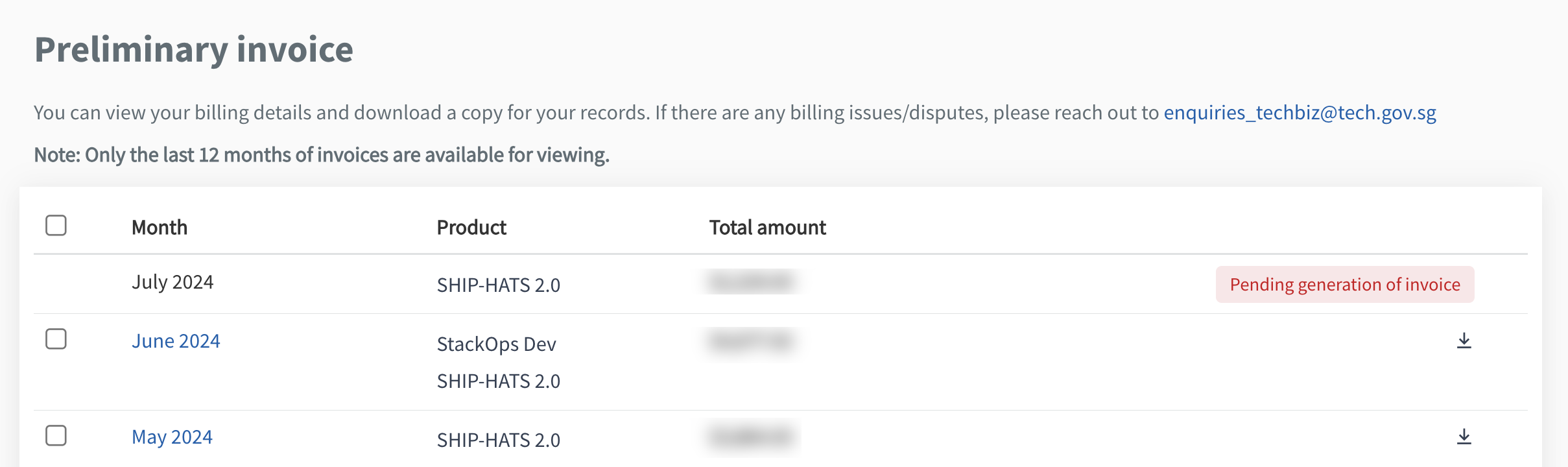
Task: Click the 12 months availability note
Action: click(x=322, y=154)
